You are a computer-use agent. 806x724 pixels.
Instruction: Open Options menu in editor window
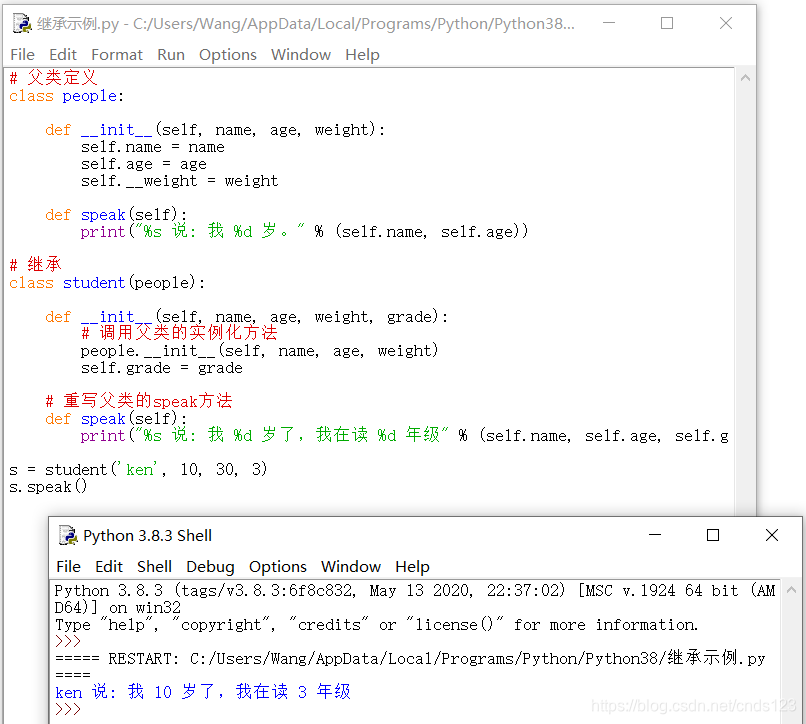click(x=228, y=55)
